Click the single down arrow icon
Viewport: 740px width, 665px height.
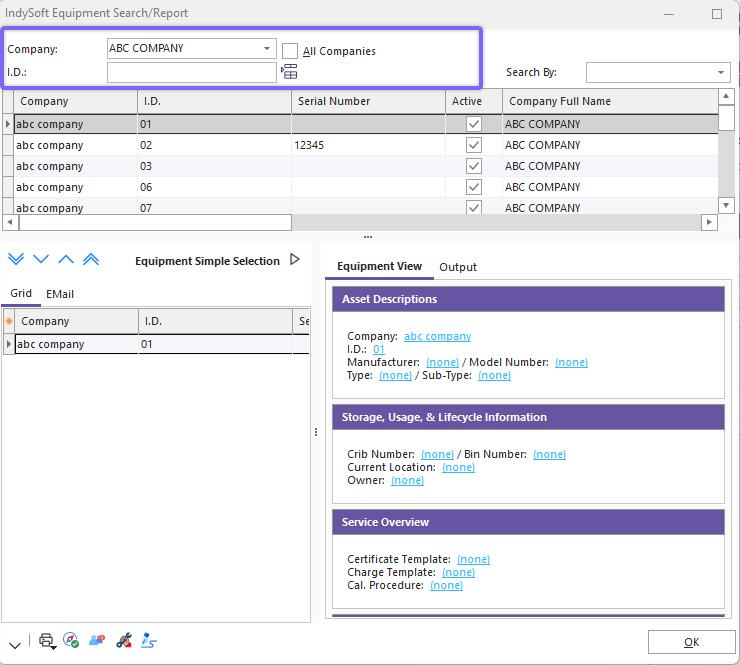(x=41, y=260)
